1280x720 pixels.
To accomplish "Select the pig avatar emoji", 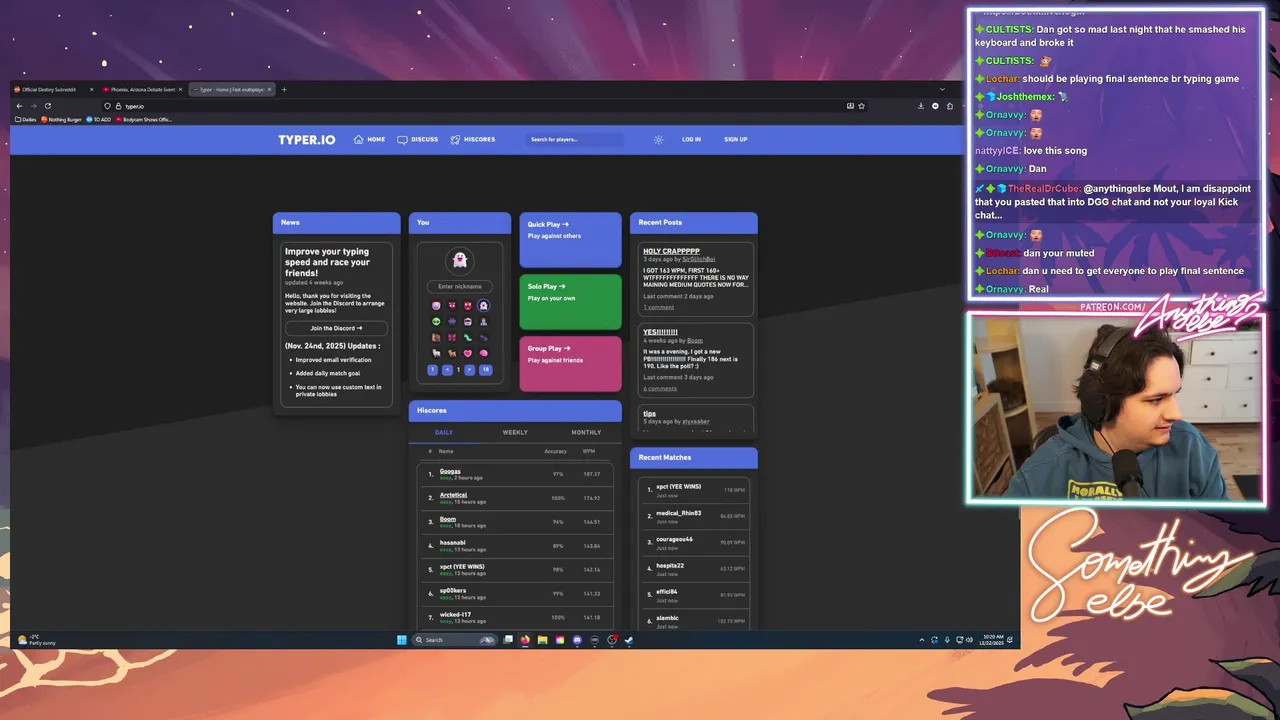I will [436, 306].
